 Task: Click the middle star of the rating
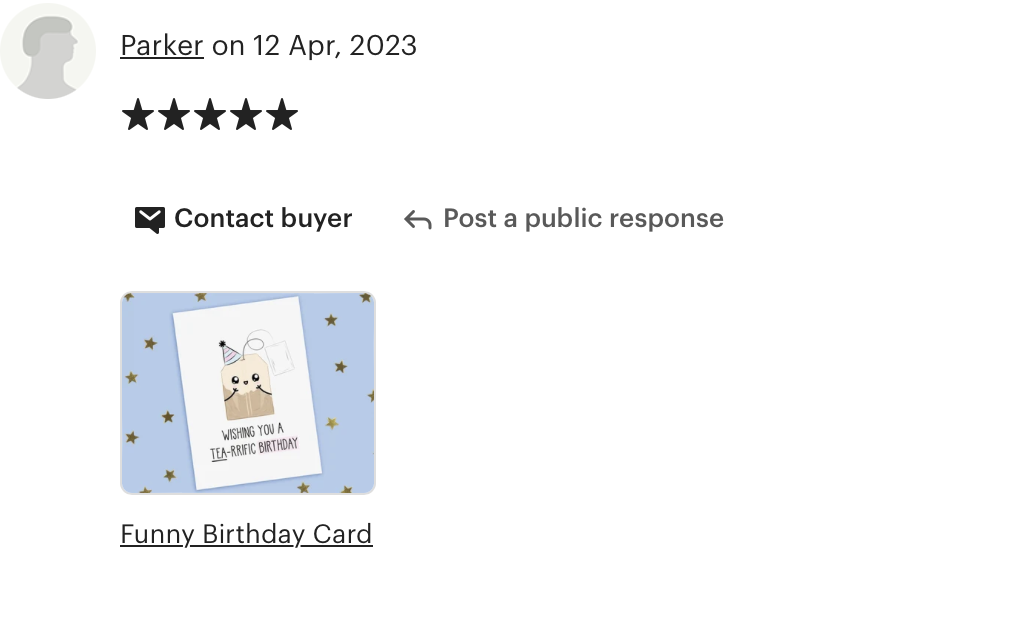[210, 115]
